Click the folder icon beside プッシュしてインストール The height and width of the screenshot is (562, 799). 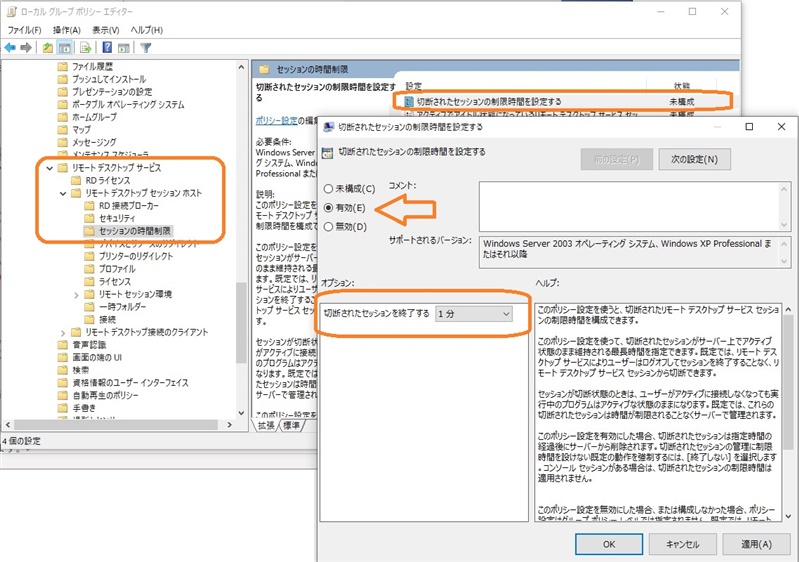63,79
